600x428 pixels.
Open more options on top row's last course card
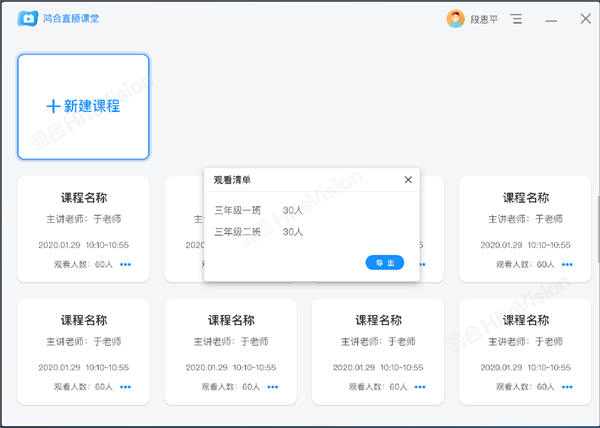[x=567, y=264]
